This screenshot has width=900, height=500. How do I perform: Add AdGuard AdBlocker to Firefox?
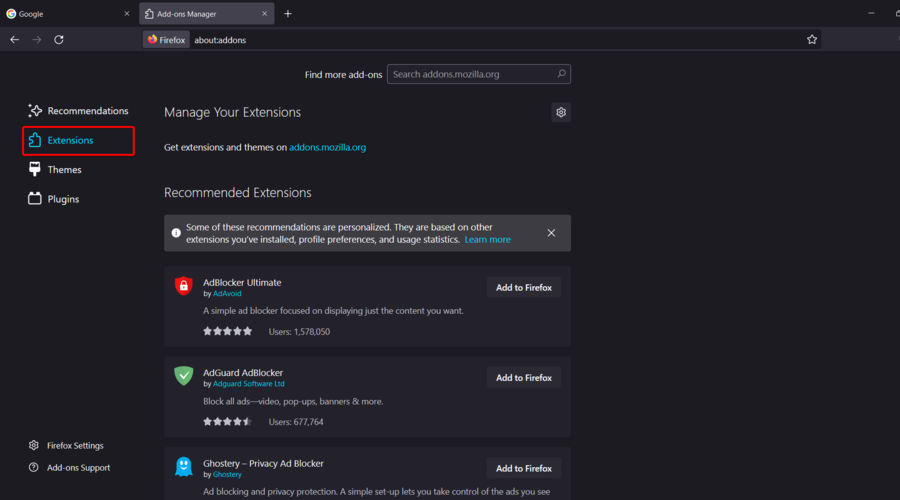[523, 378]
